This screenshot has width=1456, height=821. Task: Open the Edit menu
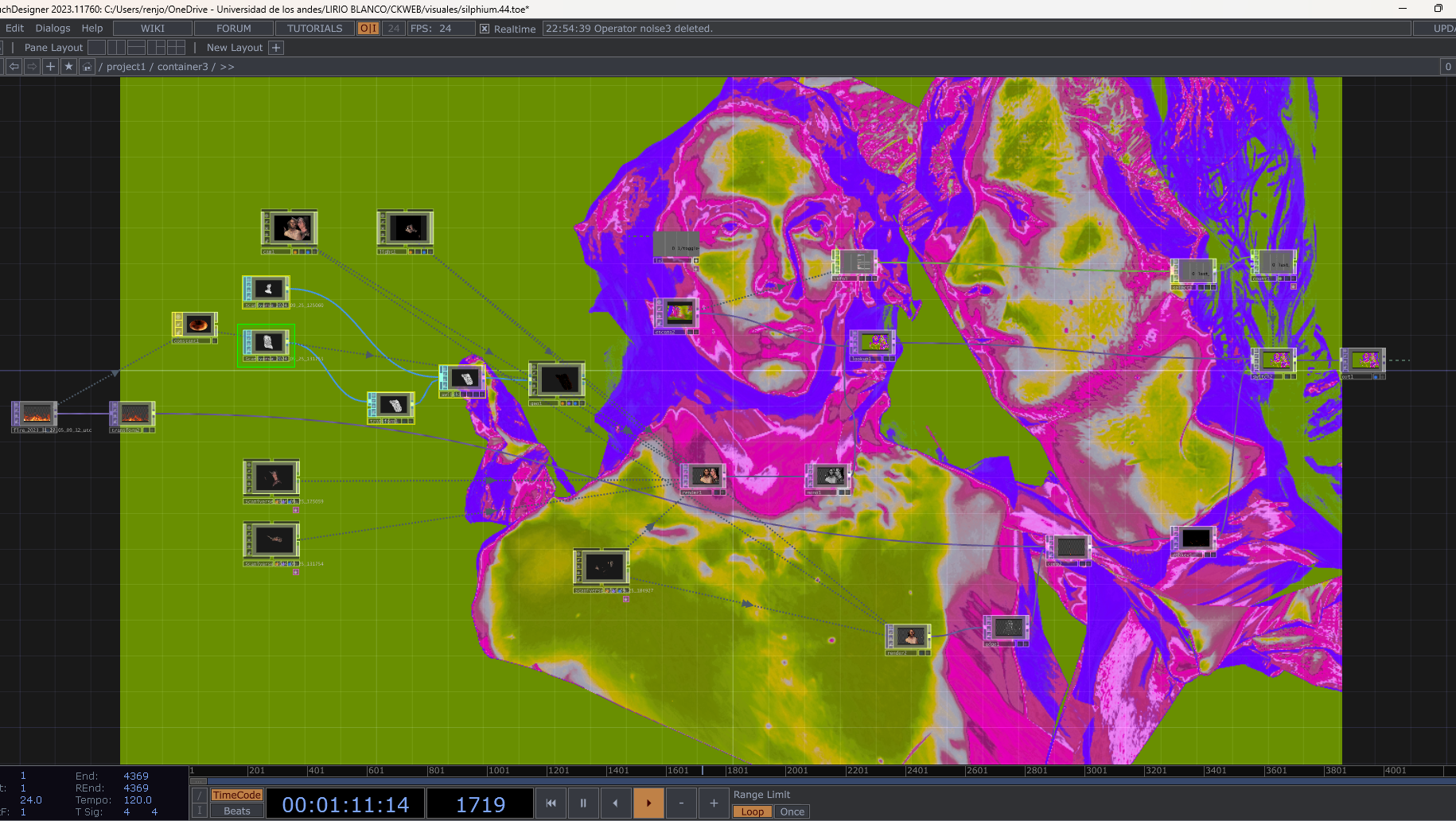click(14, 29)
